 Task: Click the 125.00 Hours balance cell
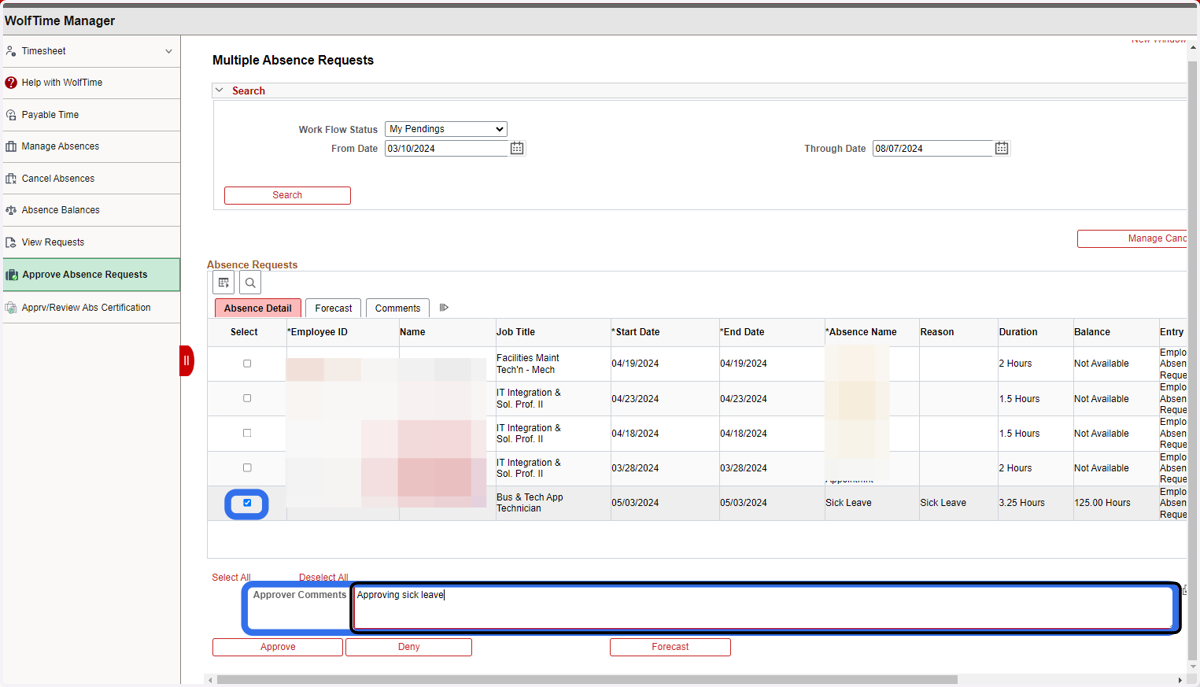(x=1102, y=503)
